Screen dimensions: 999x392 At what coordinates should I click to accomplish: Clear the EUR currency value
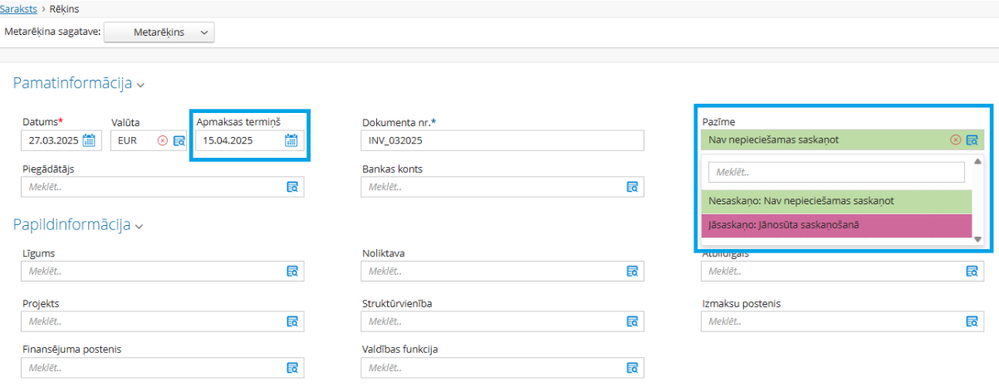pyautogui.click(x=162, y=141)
